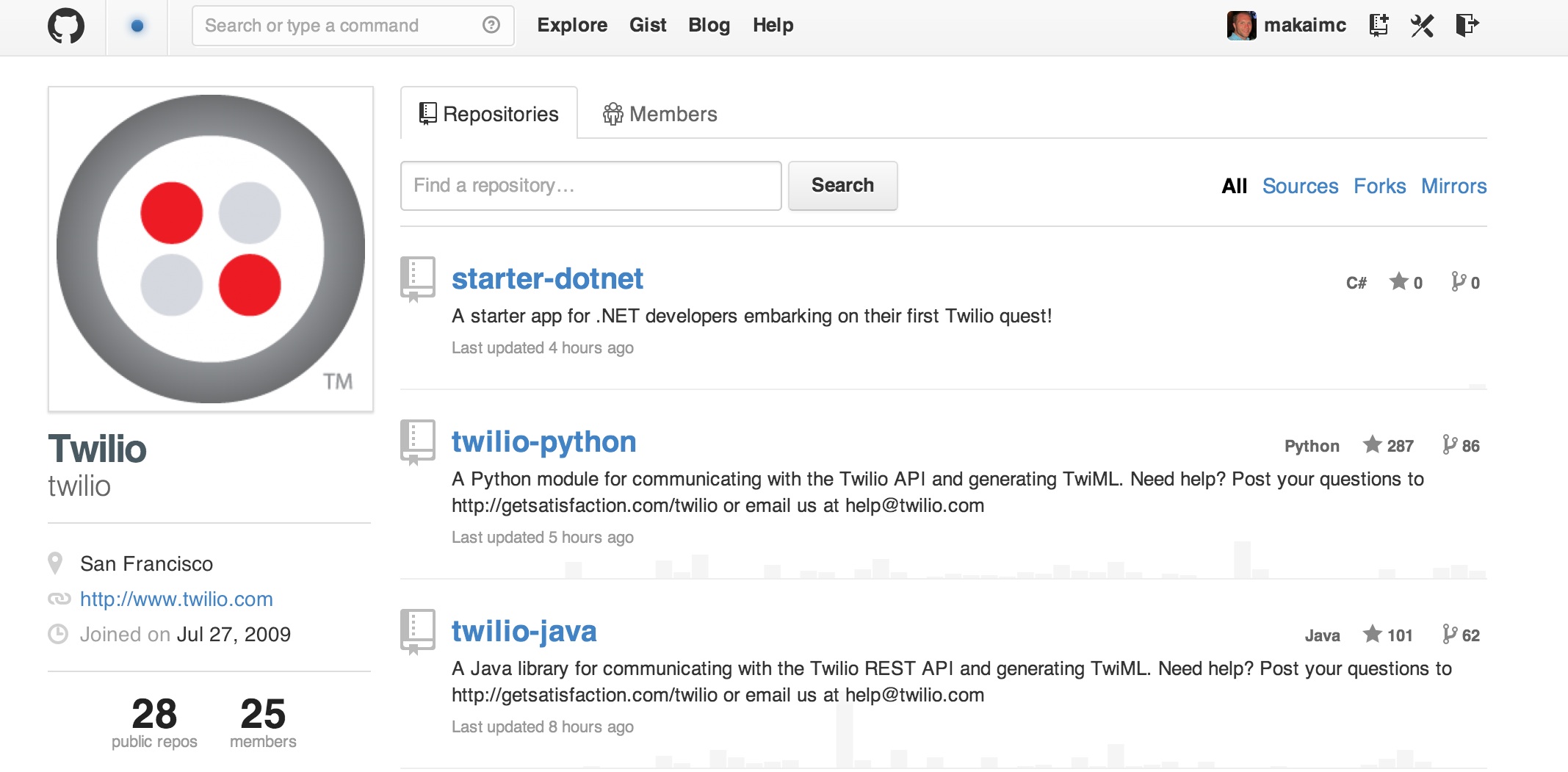This screenshot has width=1568, height=772.
Task: Click the 'Last updated 8 hours ago' text
Action: [x=542, y=726]
